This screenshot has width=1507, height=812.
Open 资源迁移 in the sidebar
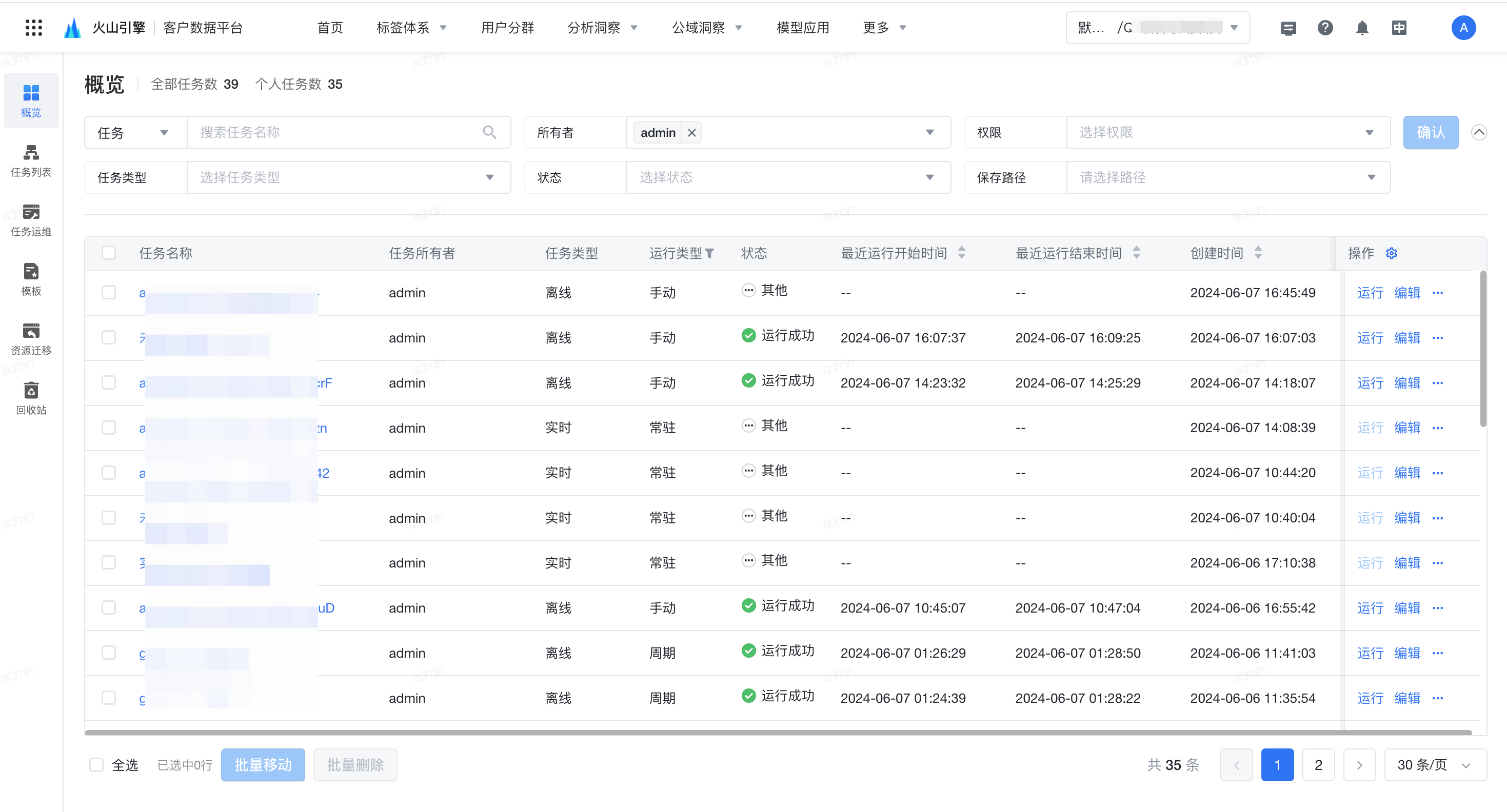coord(31,338)
